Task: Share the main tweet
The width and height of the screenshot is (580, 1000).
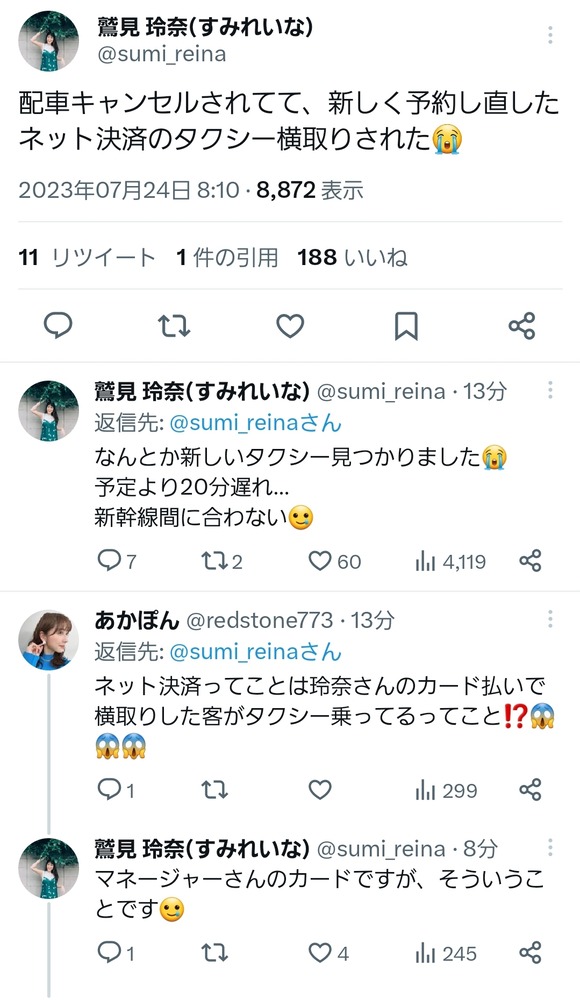Action: (x=519, y=326)
